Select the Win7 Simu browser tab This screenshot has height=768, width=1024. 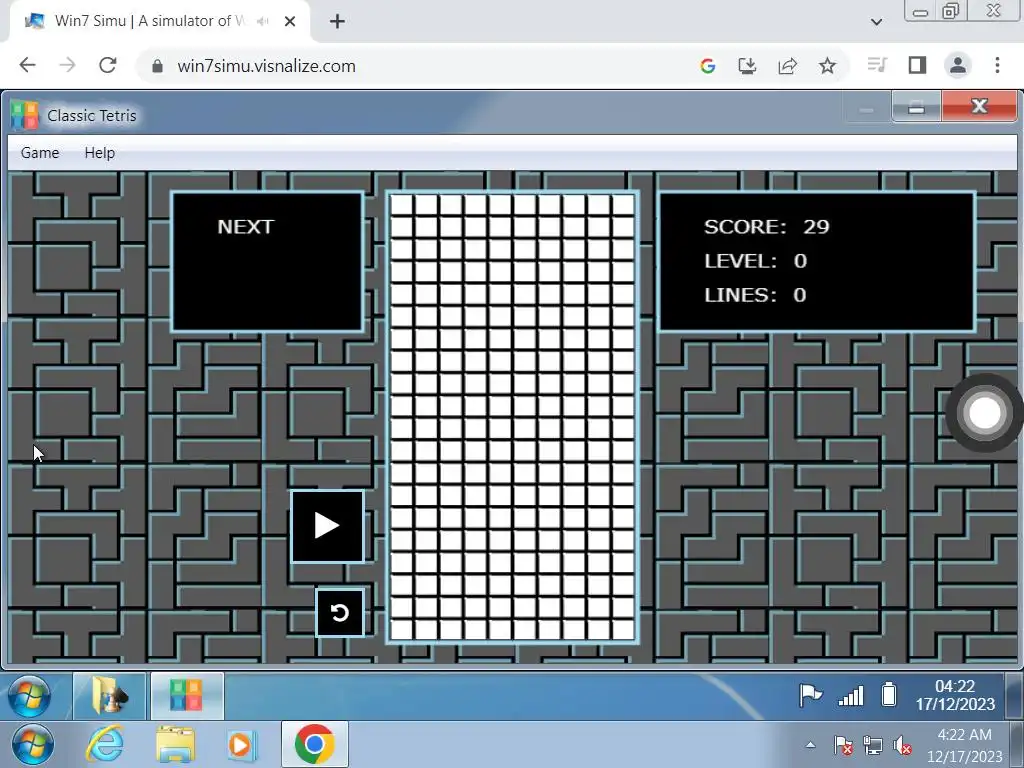pos(161,21)
